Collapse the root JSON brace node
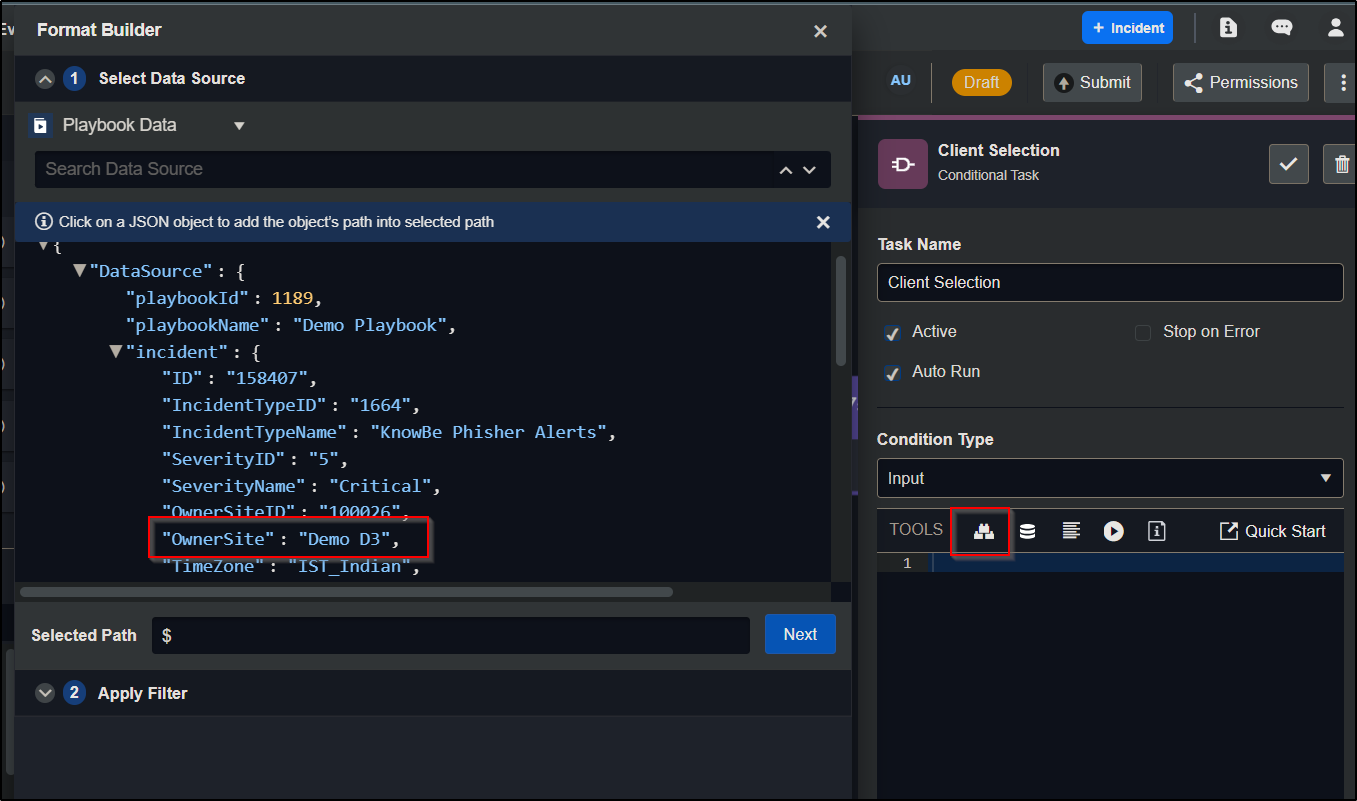The image size is (1357, 801). [x=43, y=246]
